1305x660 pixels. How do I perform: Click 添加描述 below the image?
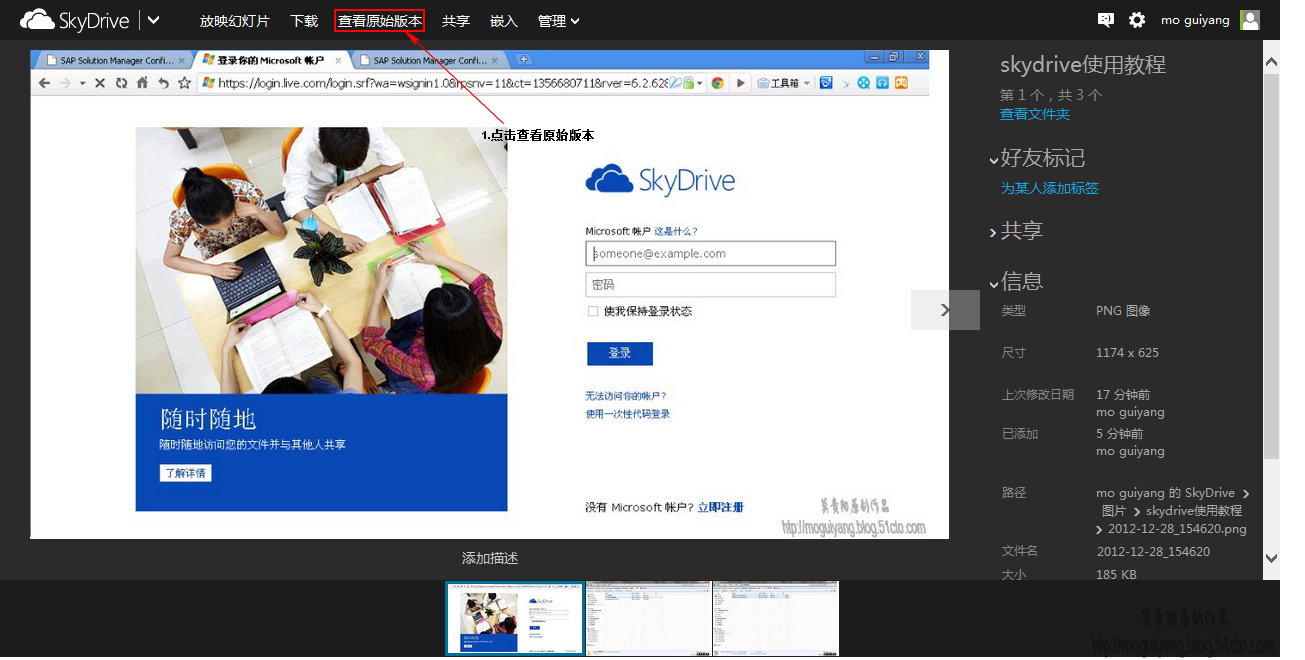[490, 558]
